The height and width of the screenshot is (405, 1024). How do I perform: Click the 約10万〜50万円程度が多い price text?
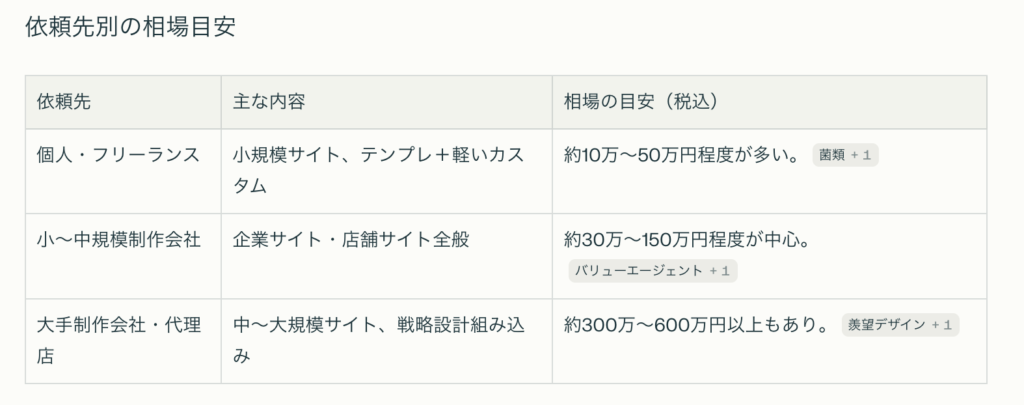point(680,155)
